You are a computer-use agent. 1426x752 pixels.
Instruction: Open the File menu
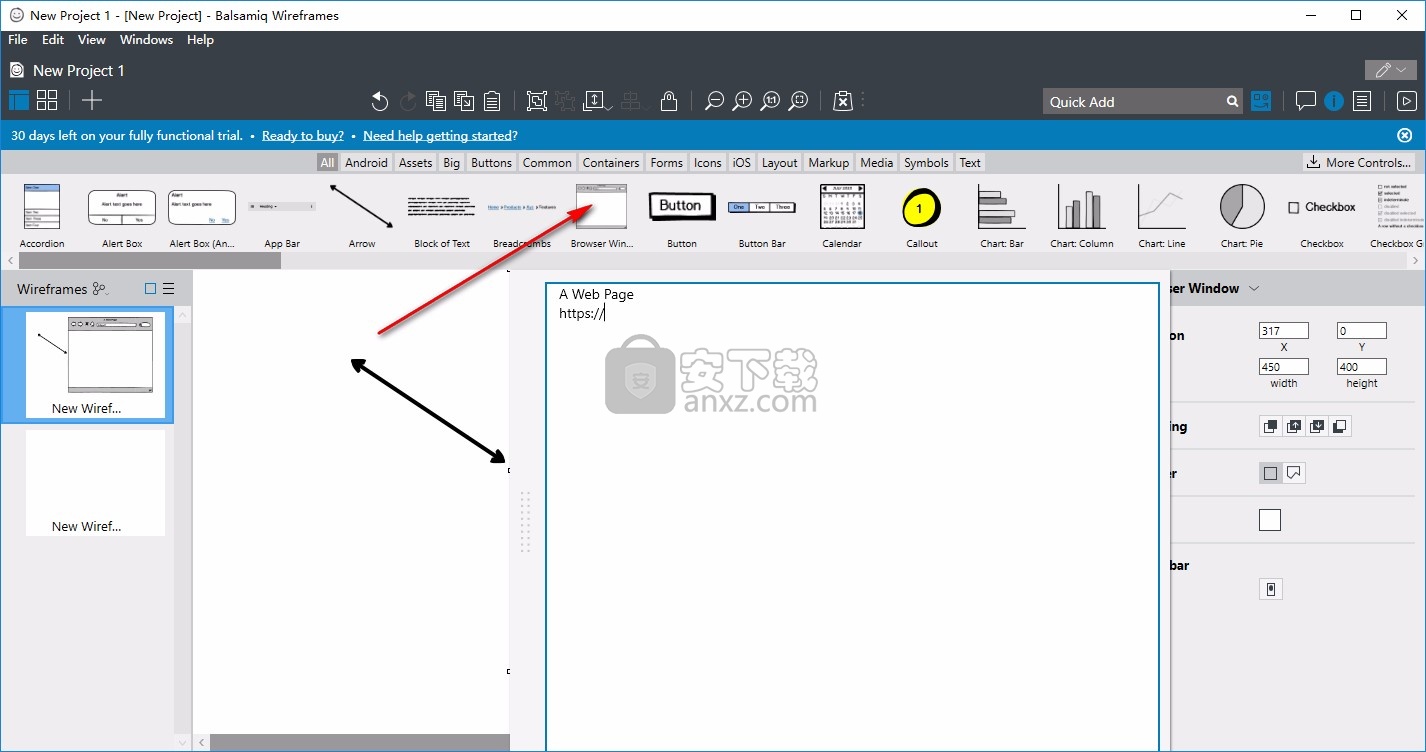pos(18,40)
